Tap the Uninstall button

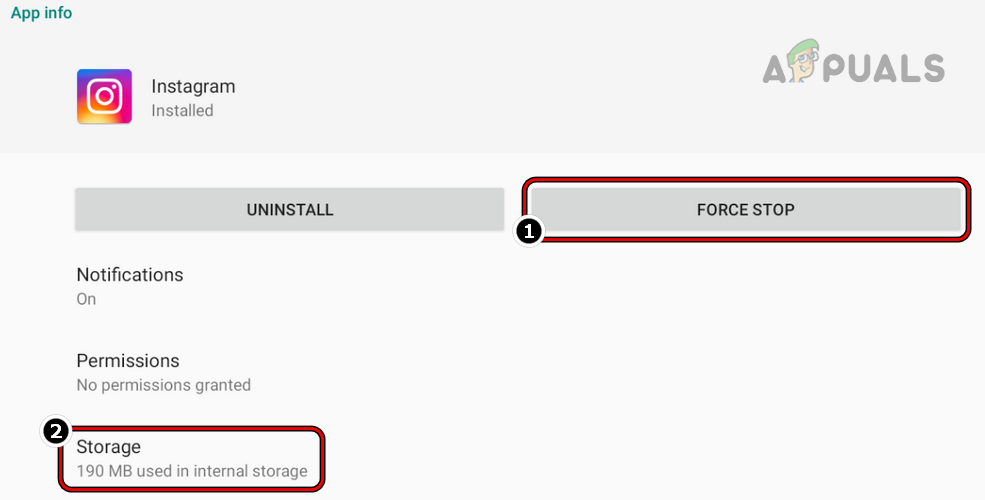click(x=290, y=210)
